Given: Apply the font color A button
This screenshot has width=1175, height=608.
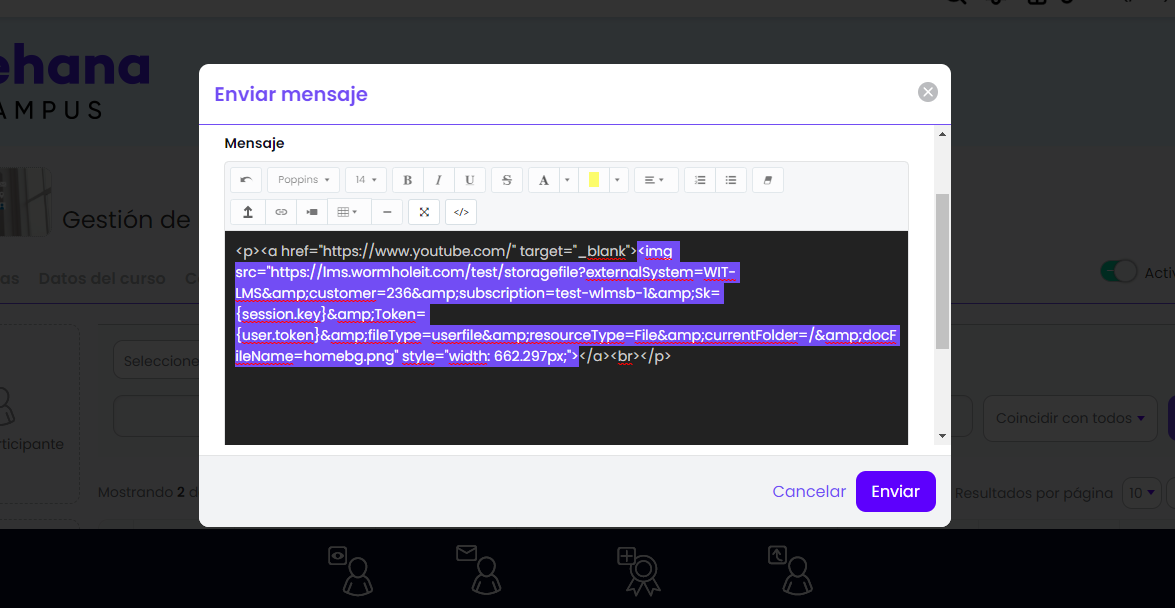Looking at the screenshot, I should tap(544, 180).
